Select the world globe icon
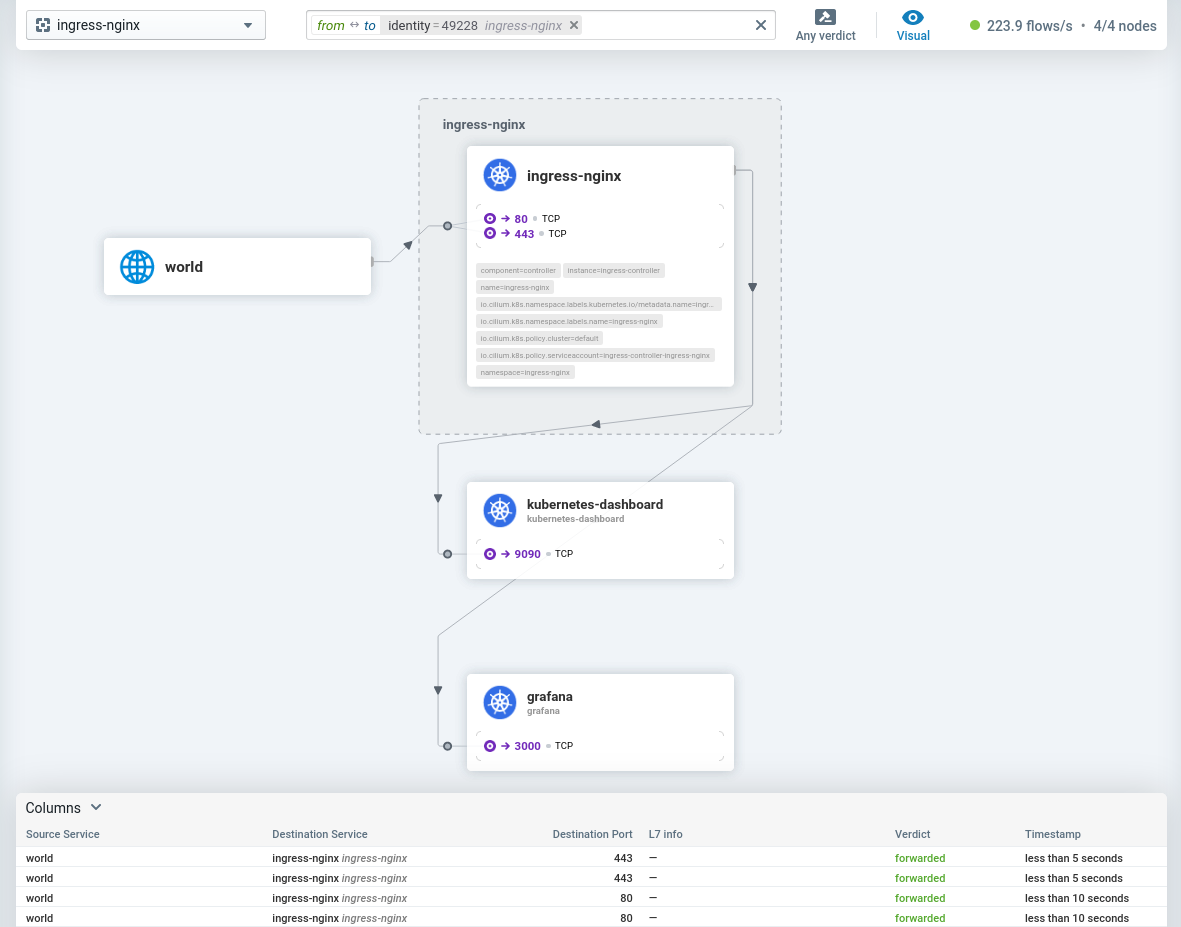 137,267
